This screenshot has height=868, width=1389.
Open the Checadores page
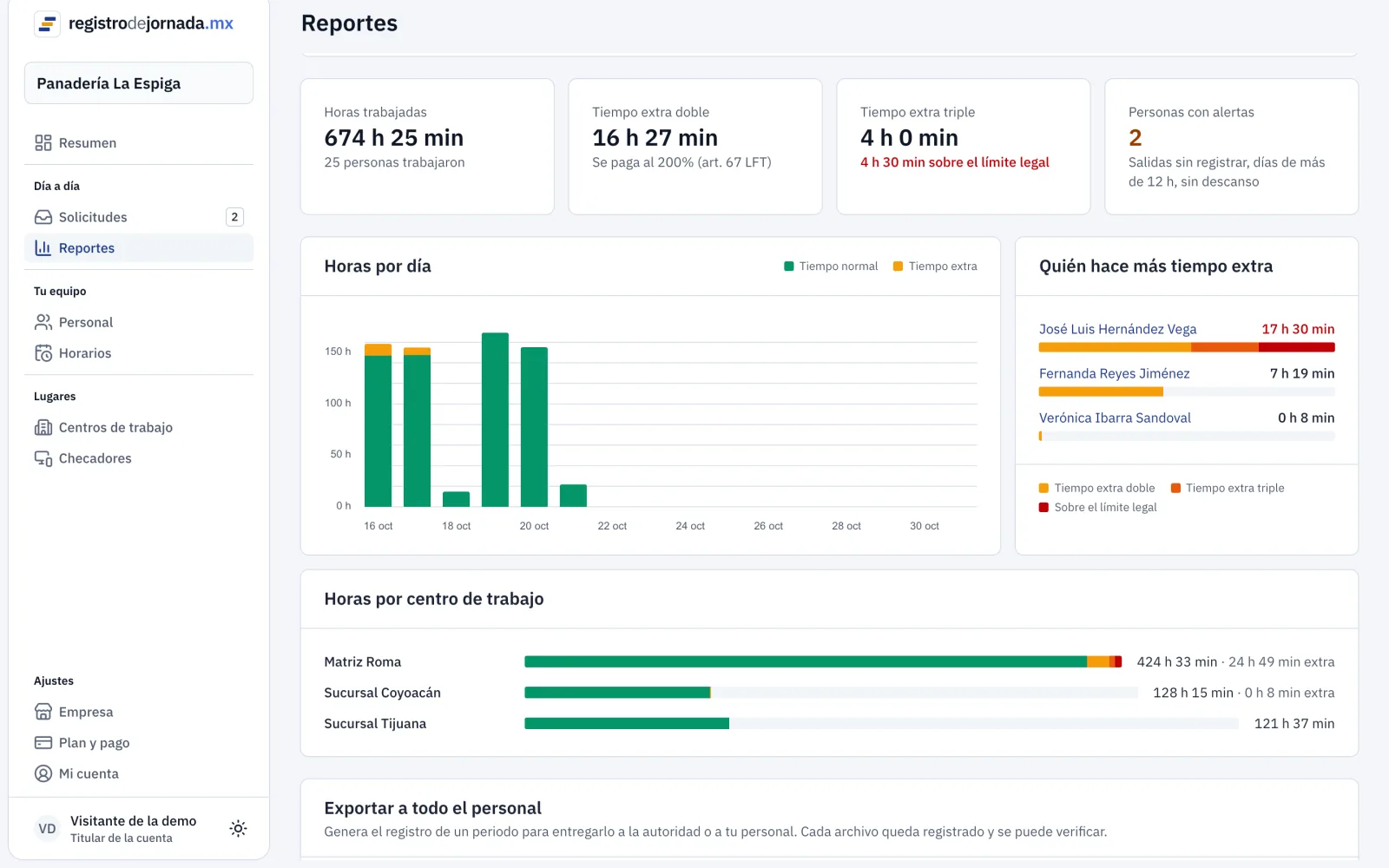point(139,458)
